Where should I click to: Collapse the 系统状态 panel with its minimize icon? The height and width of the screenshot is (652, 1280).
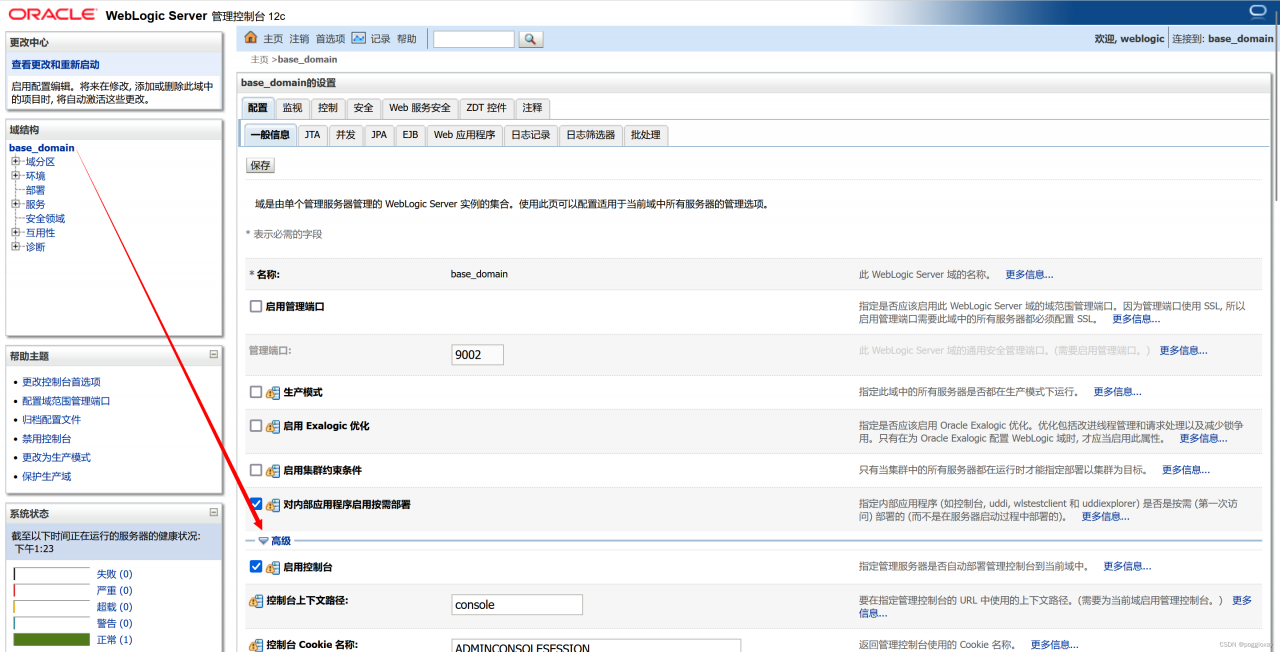pos(214,512)
